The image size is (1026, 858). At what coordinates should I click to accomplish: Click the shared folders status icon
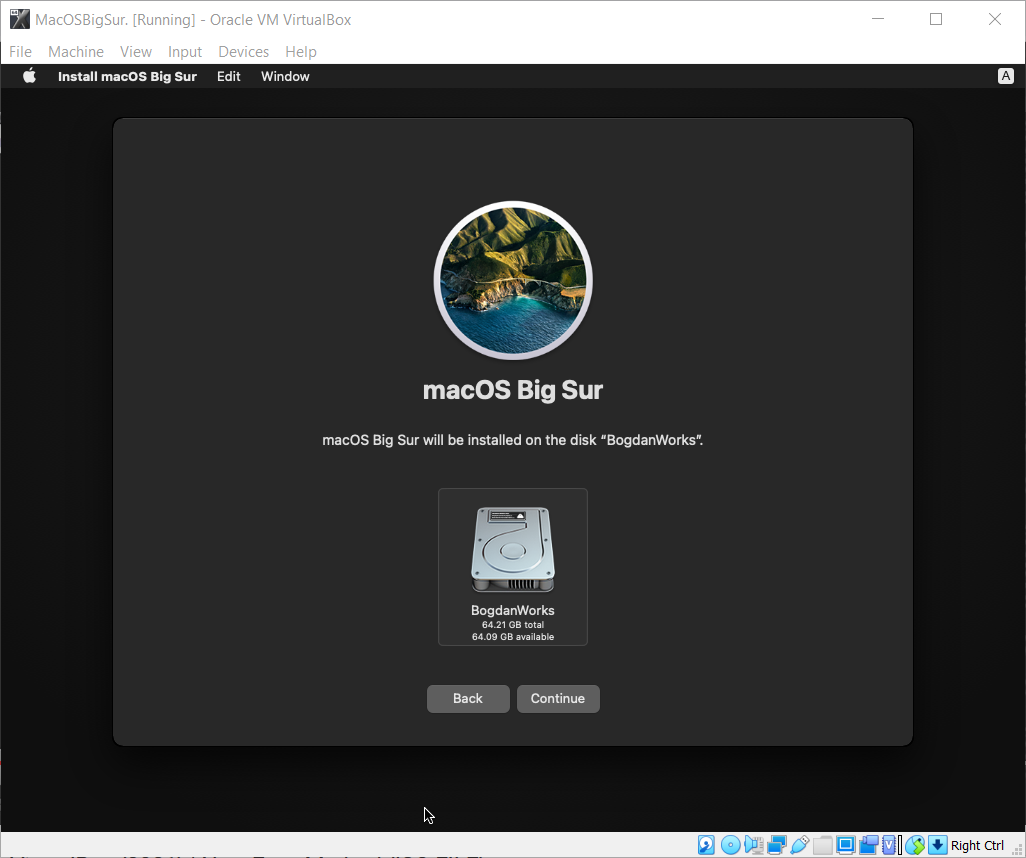[x=823, y=845]
